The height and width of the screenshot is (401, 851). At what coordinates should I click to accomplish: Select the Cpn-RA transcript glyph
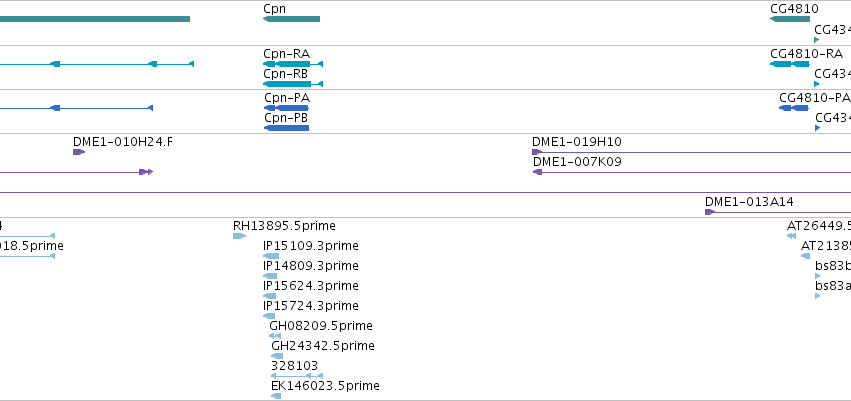(x=292, y=64)
